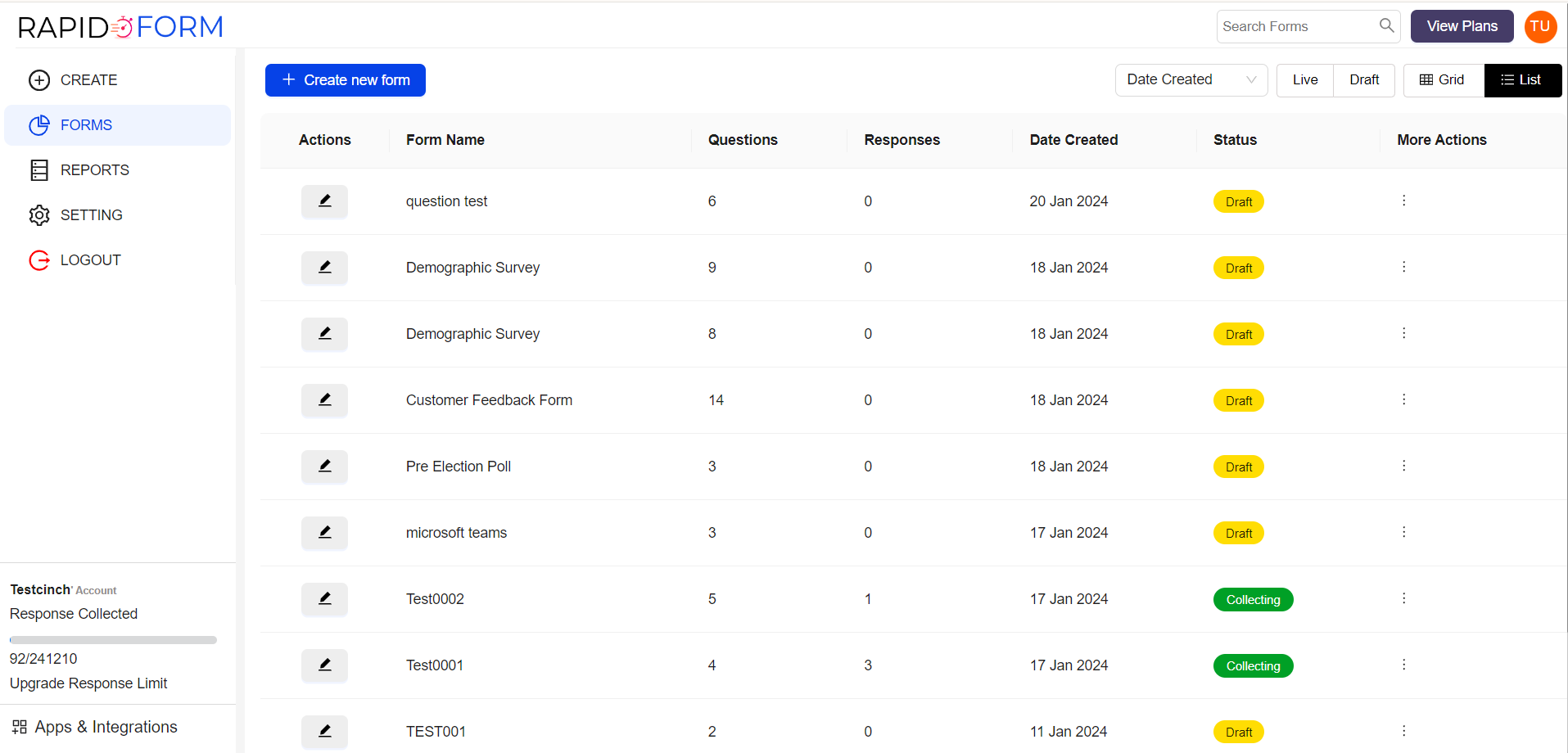Click the Create new form button

(345, 80)
